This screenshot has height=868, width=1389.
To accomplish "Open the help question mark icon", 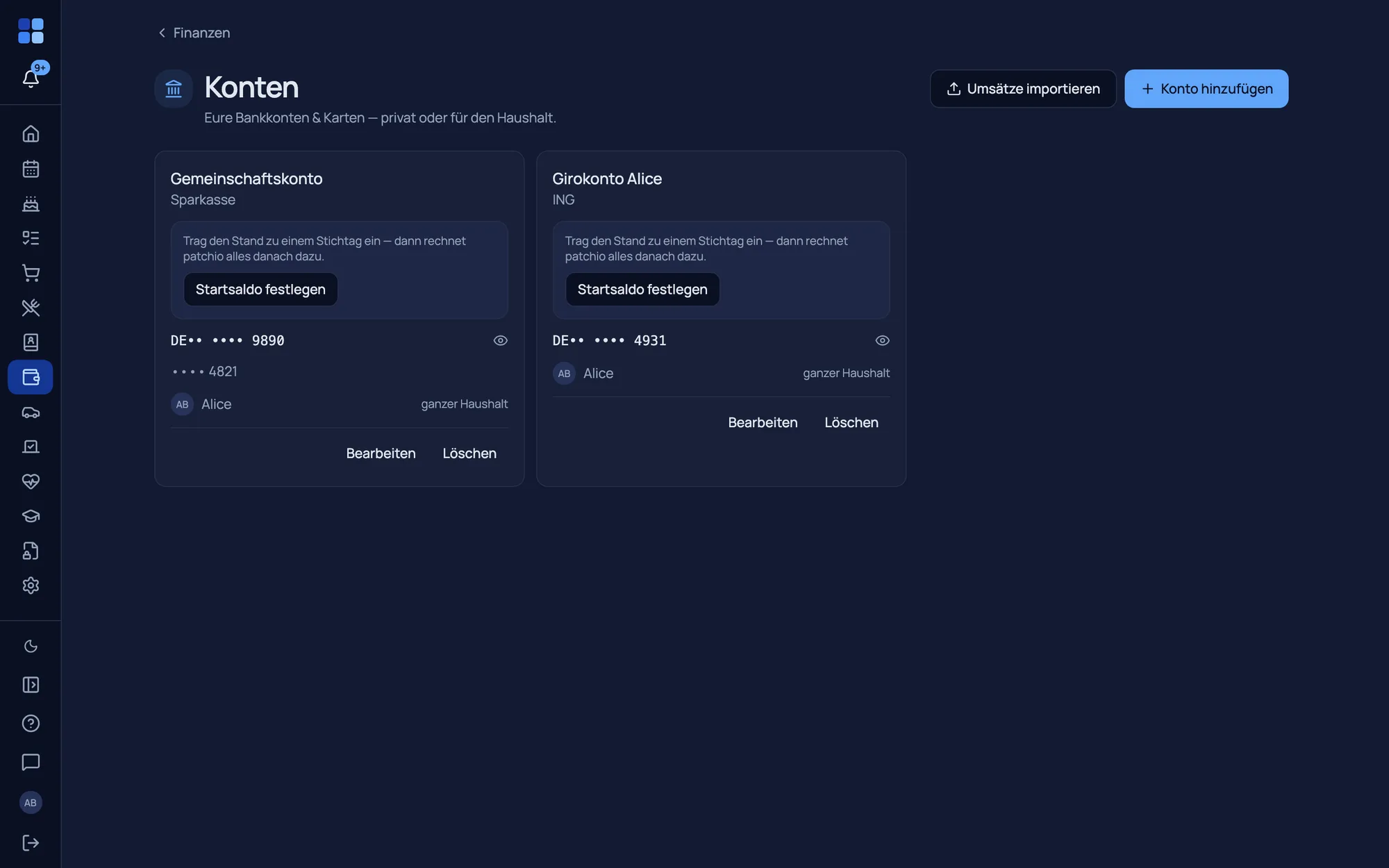I will click(31, 724).
